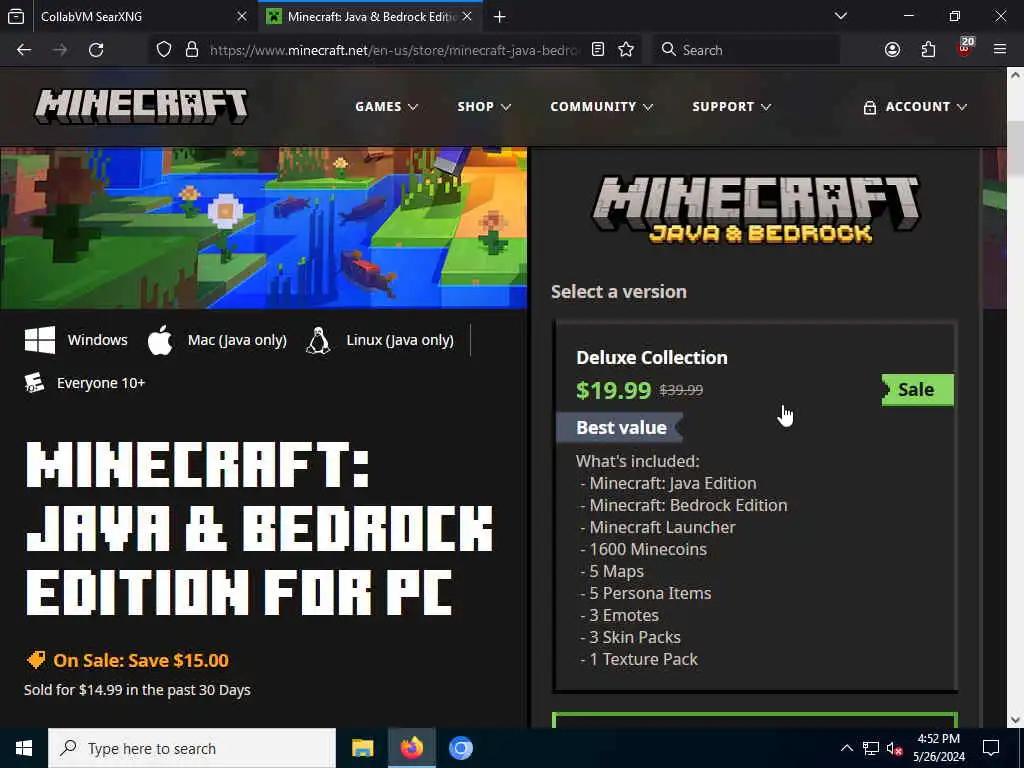Open the ad blocker extension with badge 20
The width and height of the screenshot is (1024, 768).
965,48
